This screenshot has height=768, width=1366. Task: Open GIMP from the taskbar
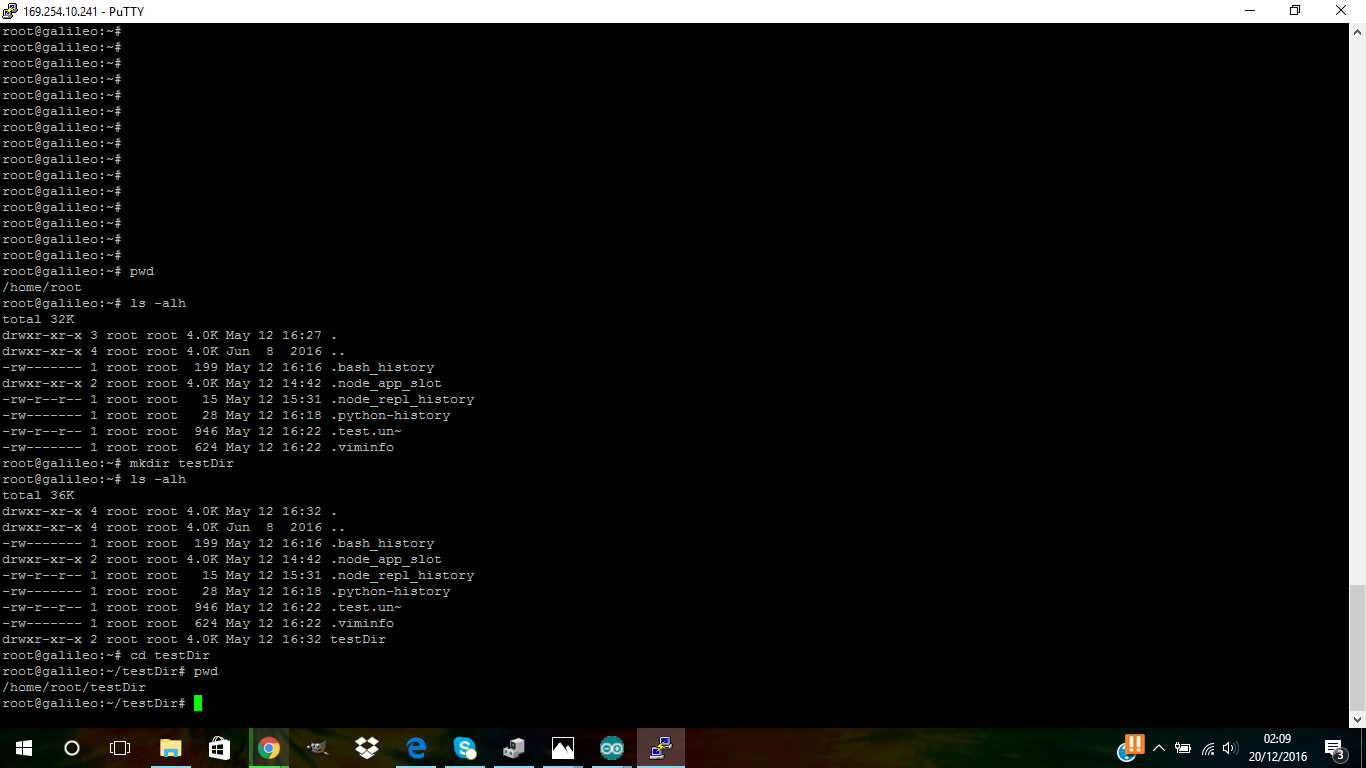pos(317,748)
